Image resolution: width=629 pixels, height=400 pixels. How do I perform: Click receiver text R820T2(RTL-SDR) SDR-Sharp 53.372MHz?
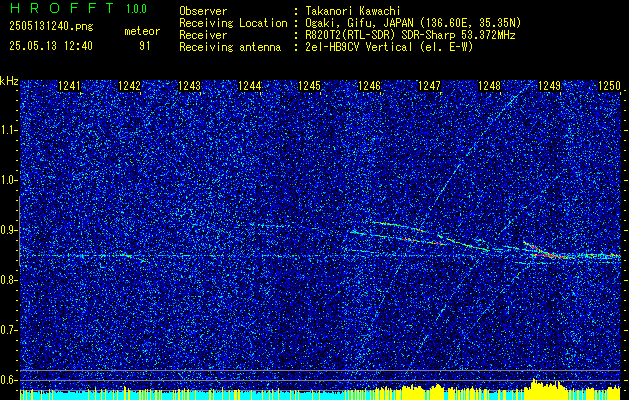(x=410, y=35)
